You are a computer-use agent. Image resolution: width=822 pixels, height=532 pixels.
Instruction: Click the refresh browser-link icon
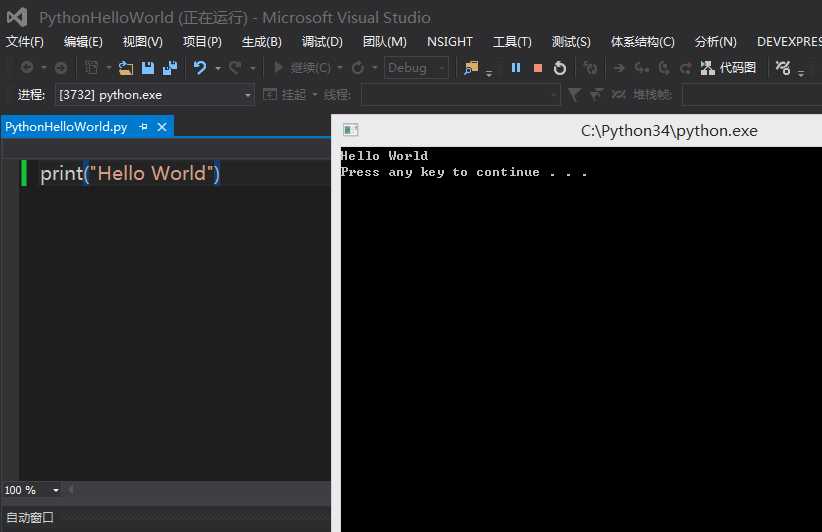358,68
